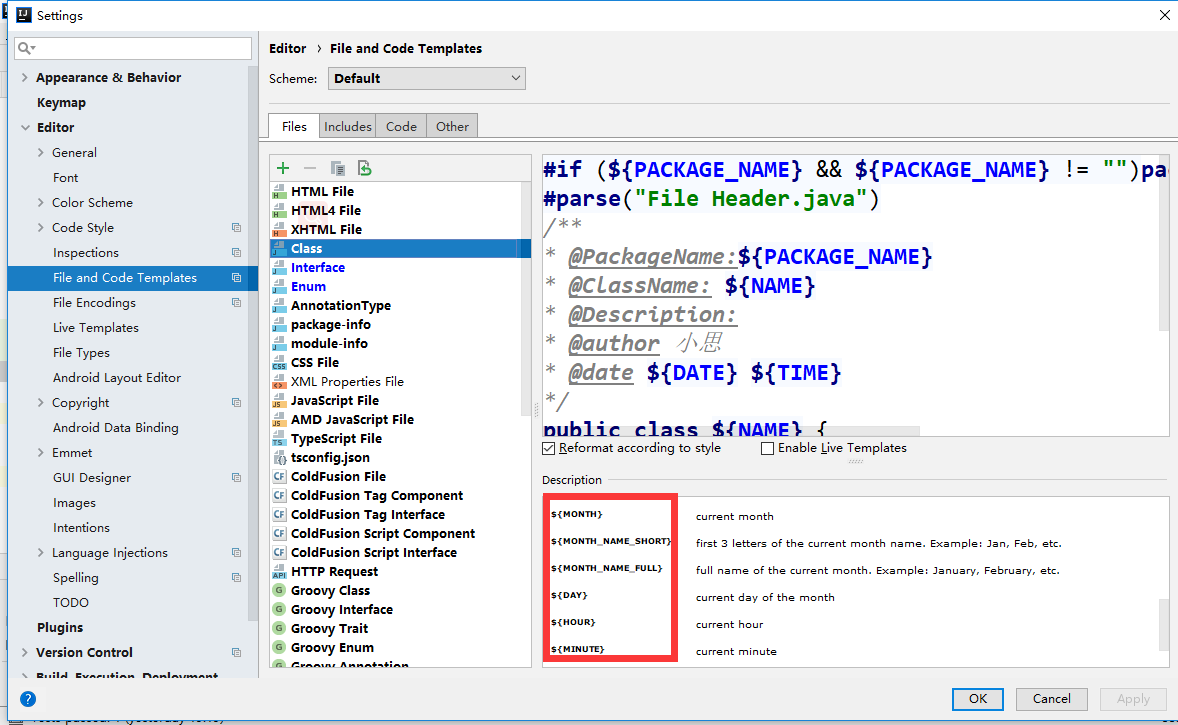The width and height of the screenshot is (1178, 725).
Task: Click the Cancel button
Action: [1051, 699]
